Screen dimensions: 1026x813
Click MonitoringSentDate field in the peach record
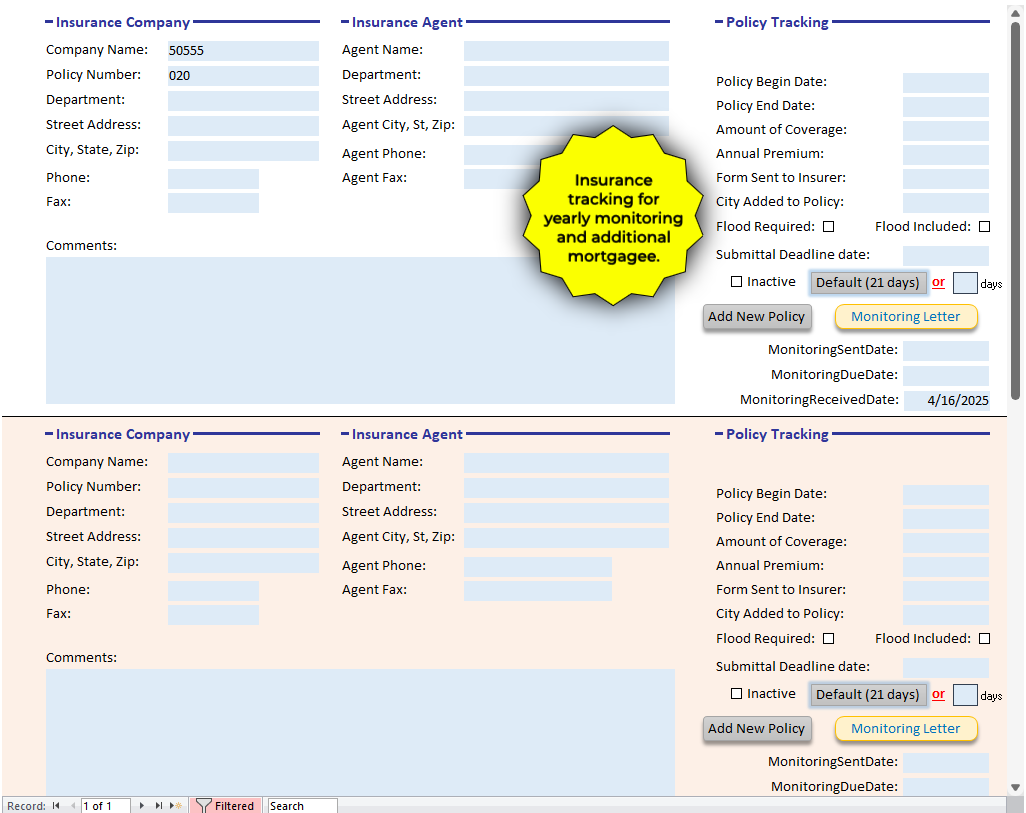coord(946,763)
